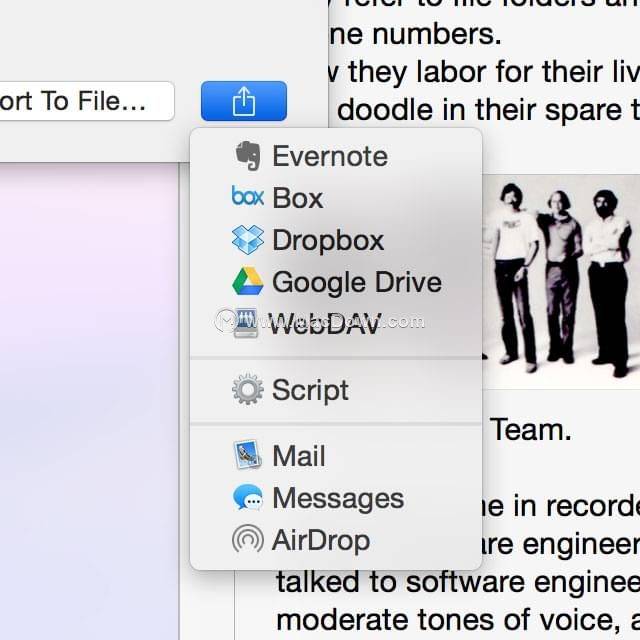This screenshot has width=640, height=640.
Task: Click the Messages speech bubble icon
Action: coord(247,498)
